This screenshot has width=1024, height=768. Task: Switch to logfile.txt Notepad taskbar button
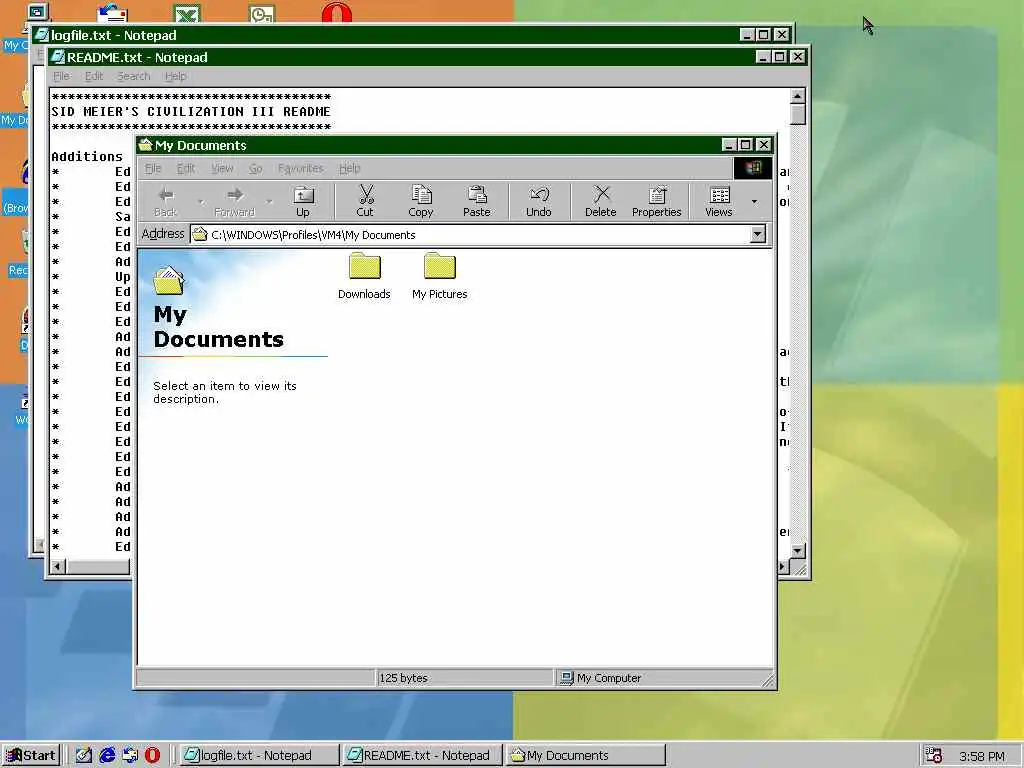click(x=259, y=756)
